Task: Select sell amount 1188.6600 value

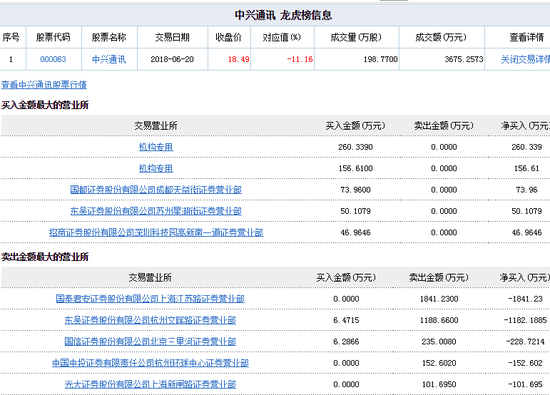Action: 439,320
